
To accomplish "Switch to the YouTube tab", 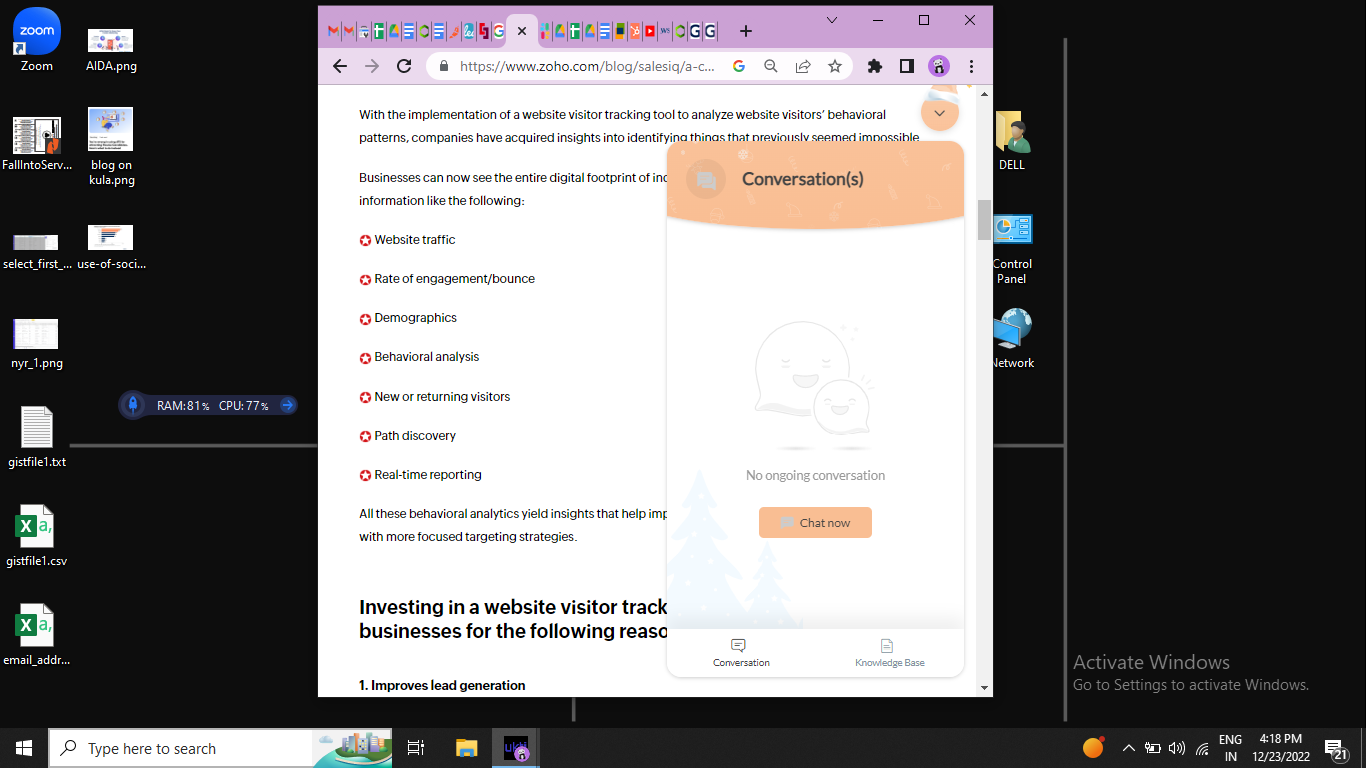I will pyautogui.click(x=650, y=31).
